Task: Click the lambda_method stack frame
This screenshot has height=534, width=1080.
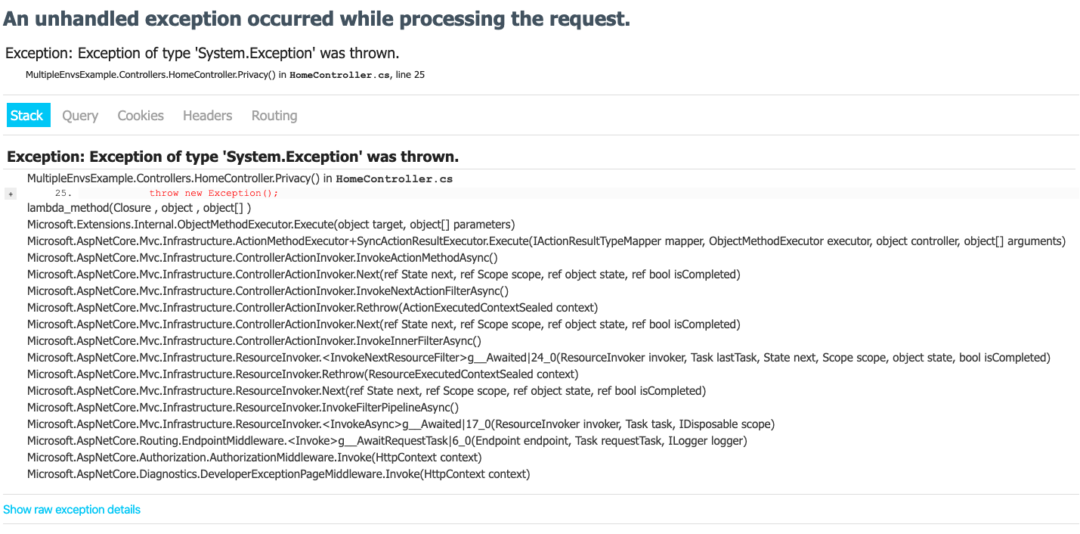Action: coord(138,208)
